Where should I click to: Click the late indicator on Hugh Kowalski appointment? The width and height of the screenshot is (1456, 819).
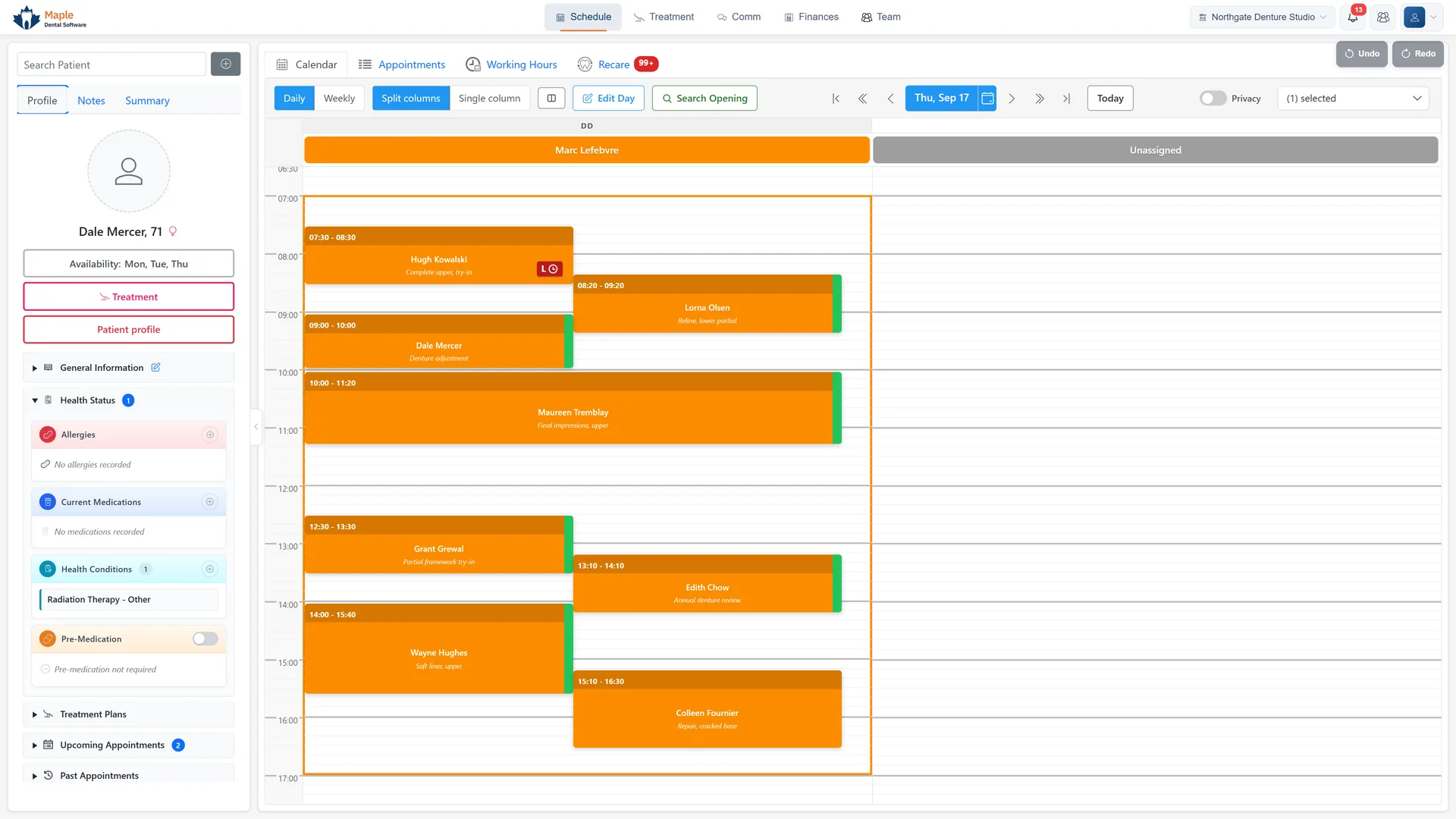pyautogui.click(x=550, y=269)
